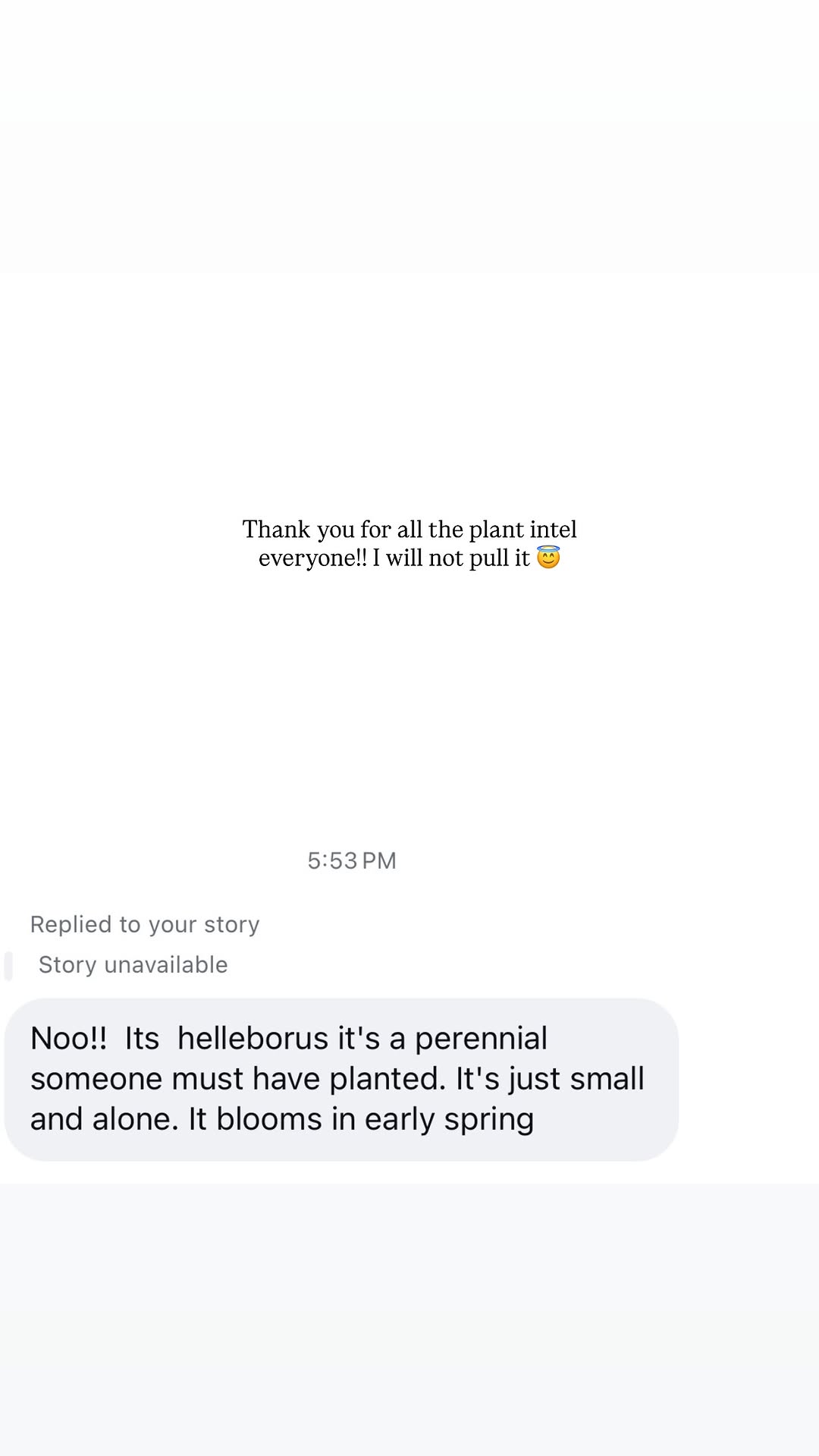Tap "someone must have planted" in the message
Image resolution: width=819 pixels, height=1456 pixels.
point(237,1079)
